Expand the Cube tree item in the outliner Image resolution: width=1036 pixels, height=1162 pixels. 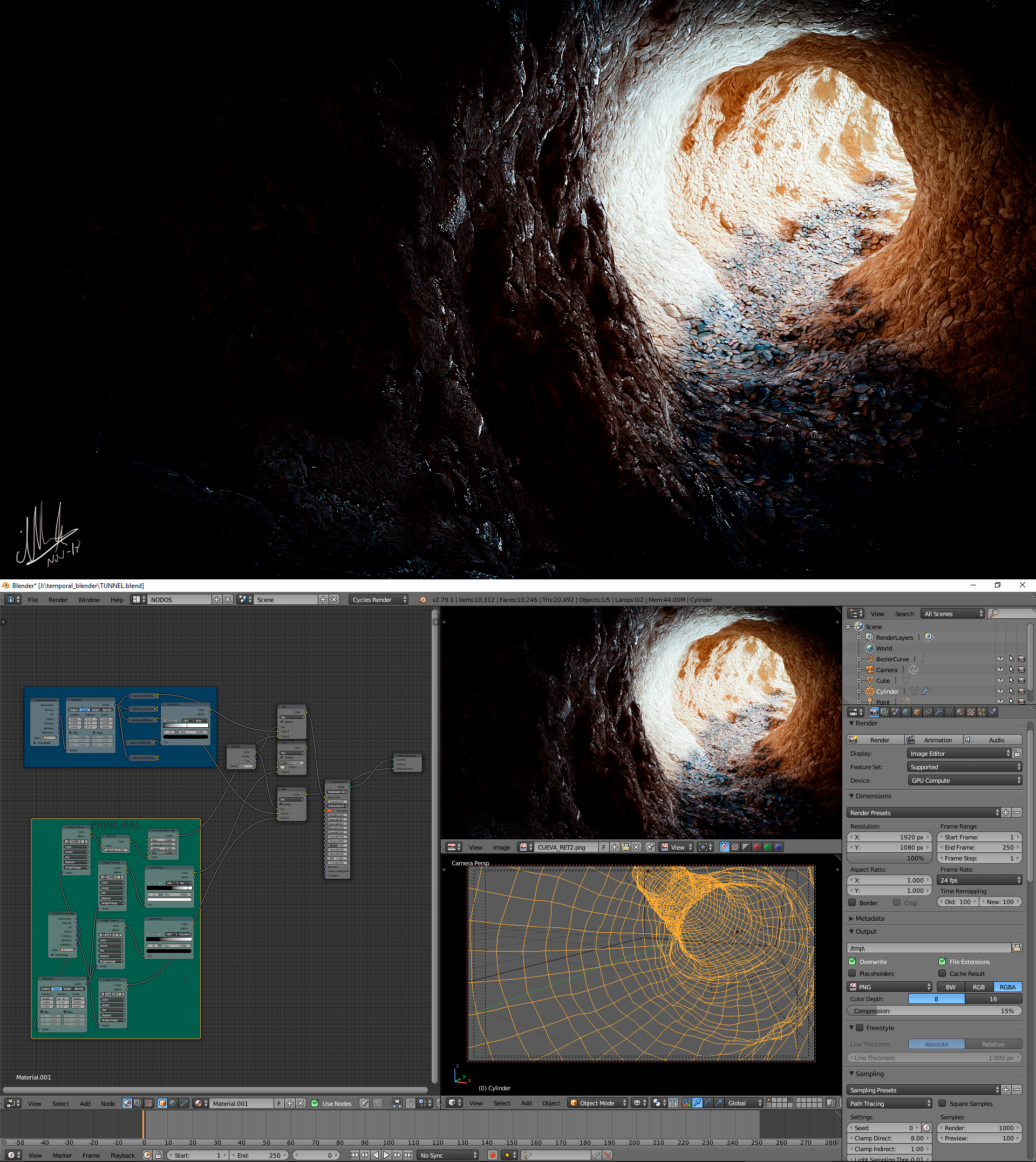(859, 681)
